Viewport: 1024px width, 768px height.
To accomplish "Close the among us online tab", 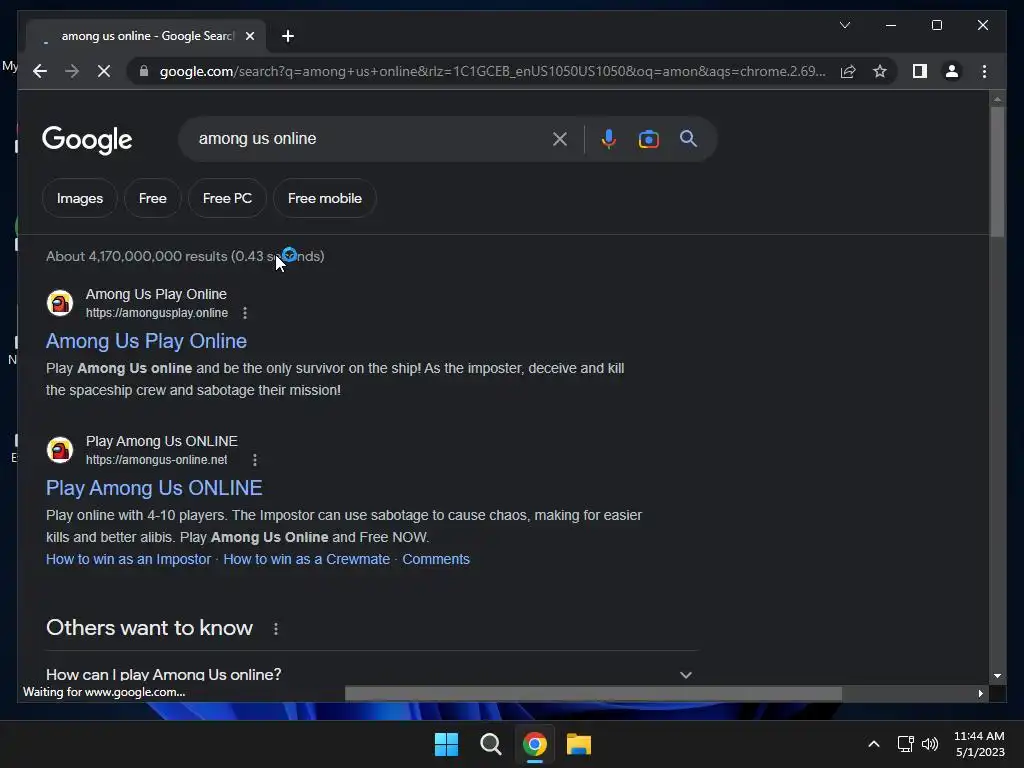I will pyautogui.click(x=249, y=36).
